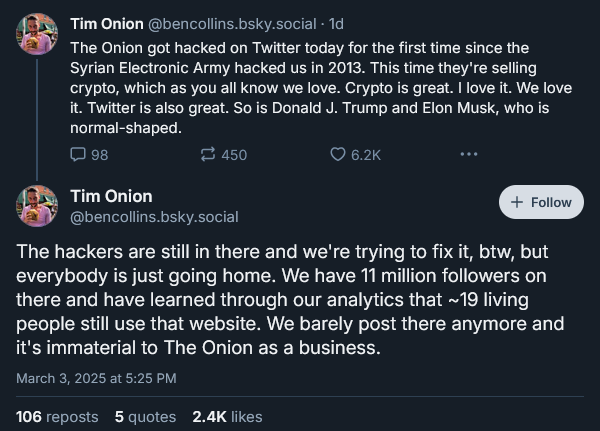600x431 pixels.
Task: Click the repost arrows icon
Action: tap(208, 155)
